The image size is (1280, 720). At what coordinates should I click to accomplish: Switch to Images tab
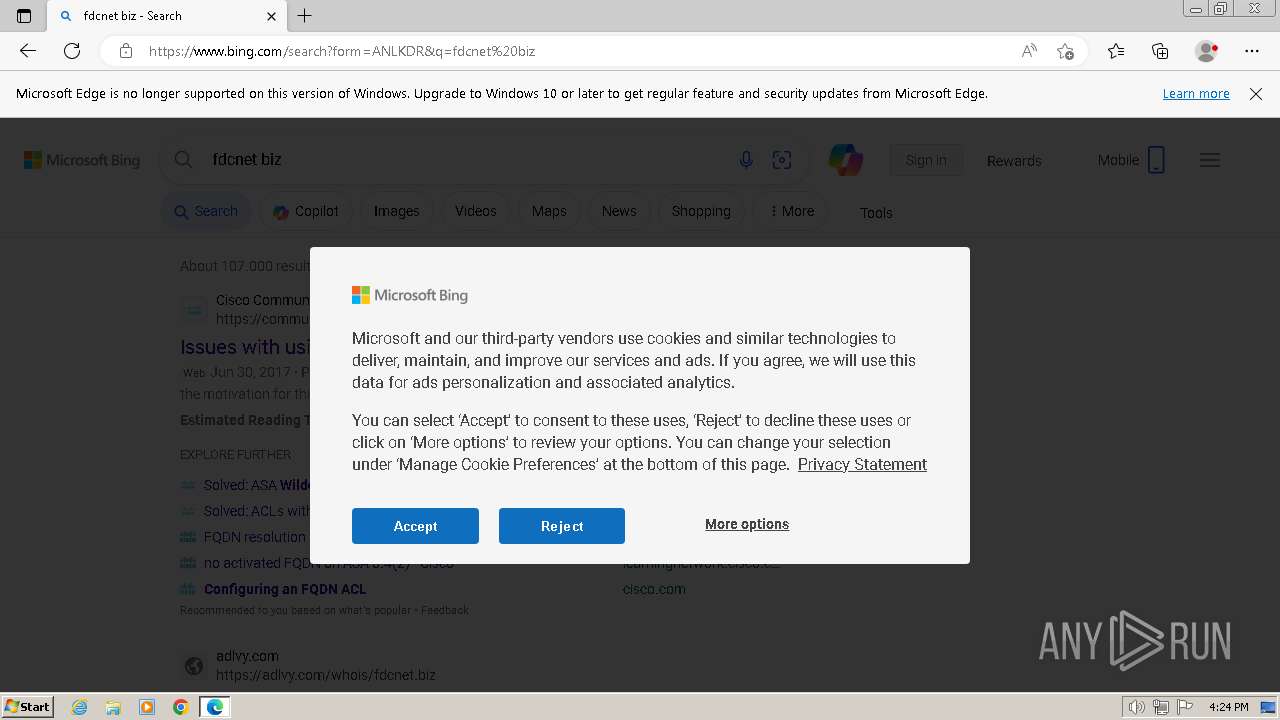397,211
